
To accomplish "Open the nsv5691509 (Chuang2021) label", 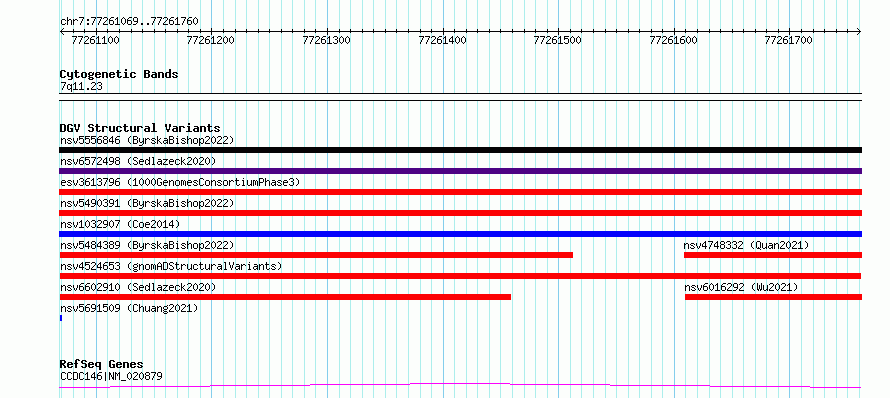I will coord(129,308).
